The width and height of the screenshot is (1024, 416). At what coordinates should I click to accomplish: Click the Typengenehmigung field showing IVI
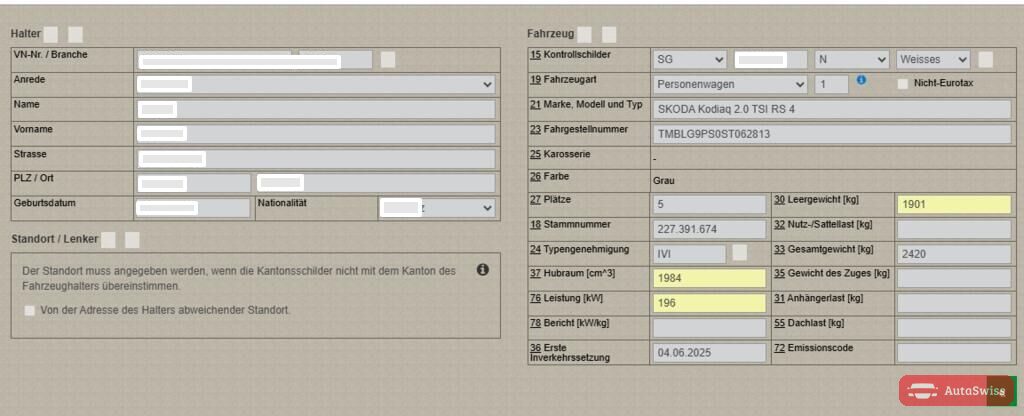[689, 254]
